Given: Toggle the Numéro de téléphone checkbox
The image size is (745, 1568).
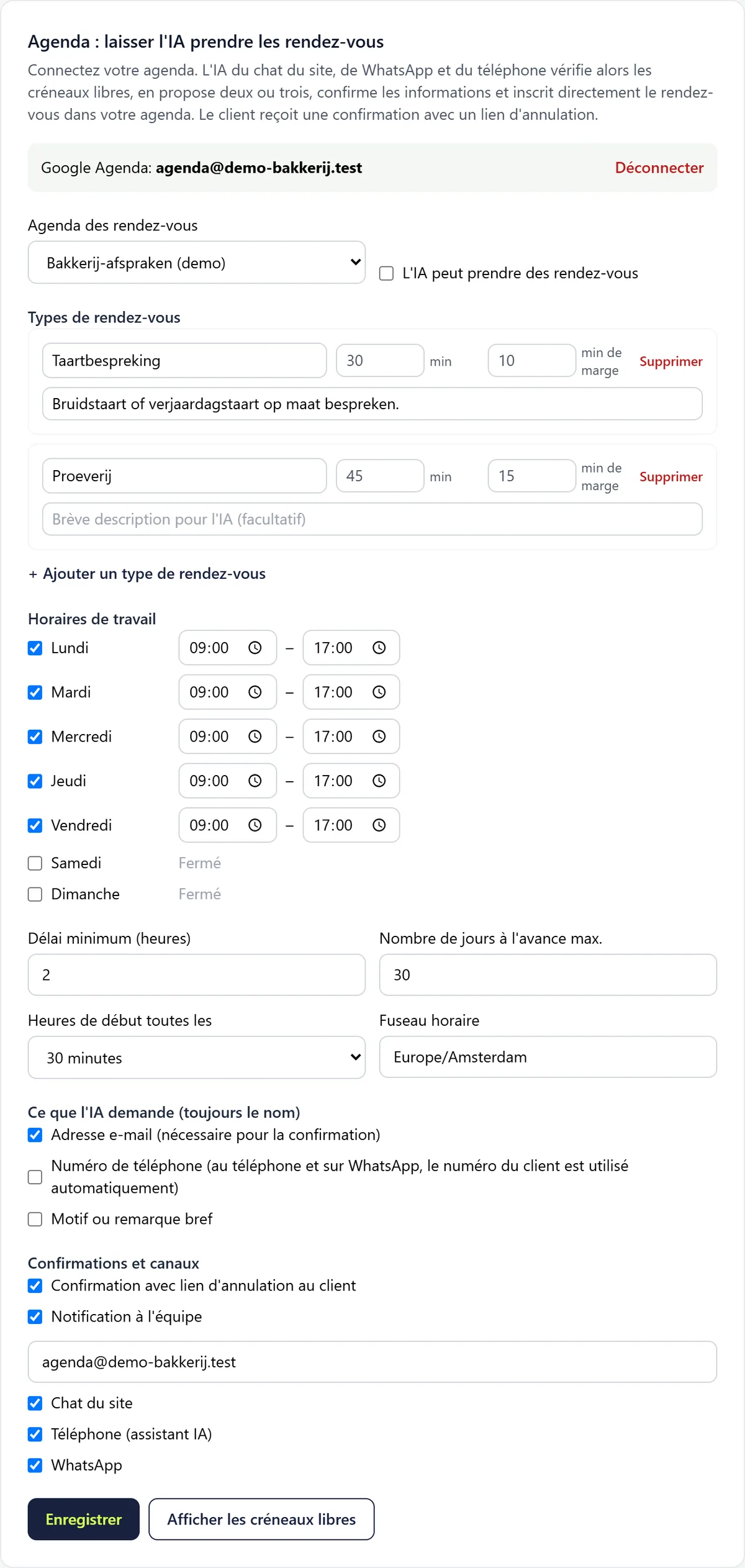Looking at the screenshot, I should point(35,1177).
